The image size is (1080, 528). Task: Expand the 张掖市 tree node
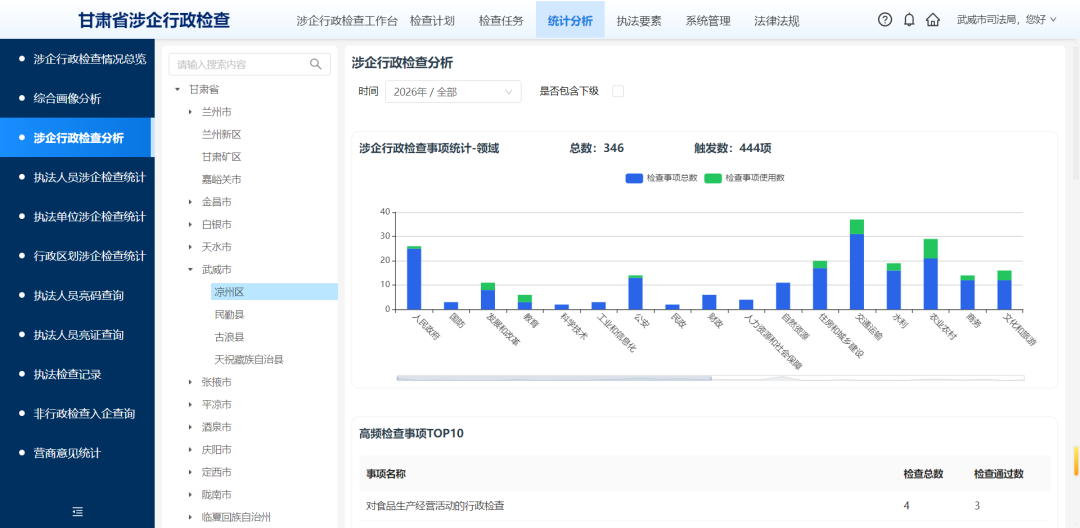pyautogui.click(x=190, y=382)
